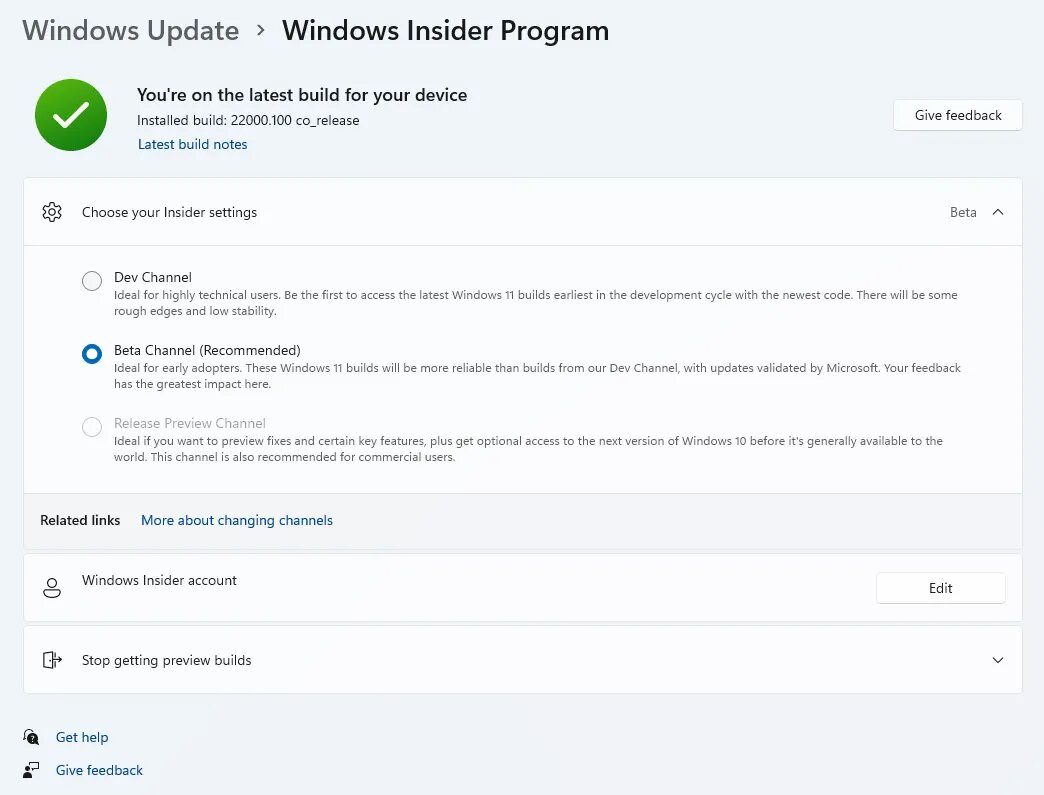The width and height of the screenshot is (1044, 795).
Task: Click the Windows Insider Program breadcrumb title
Action: coord(445,31)
